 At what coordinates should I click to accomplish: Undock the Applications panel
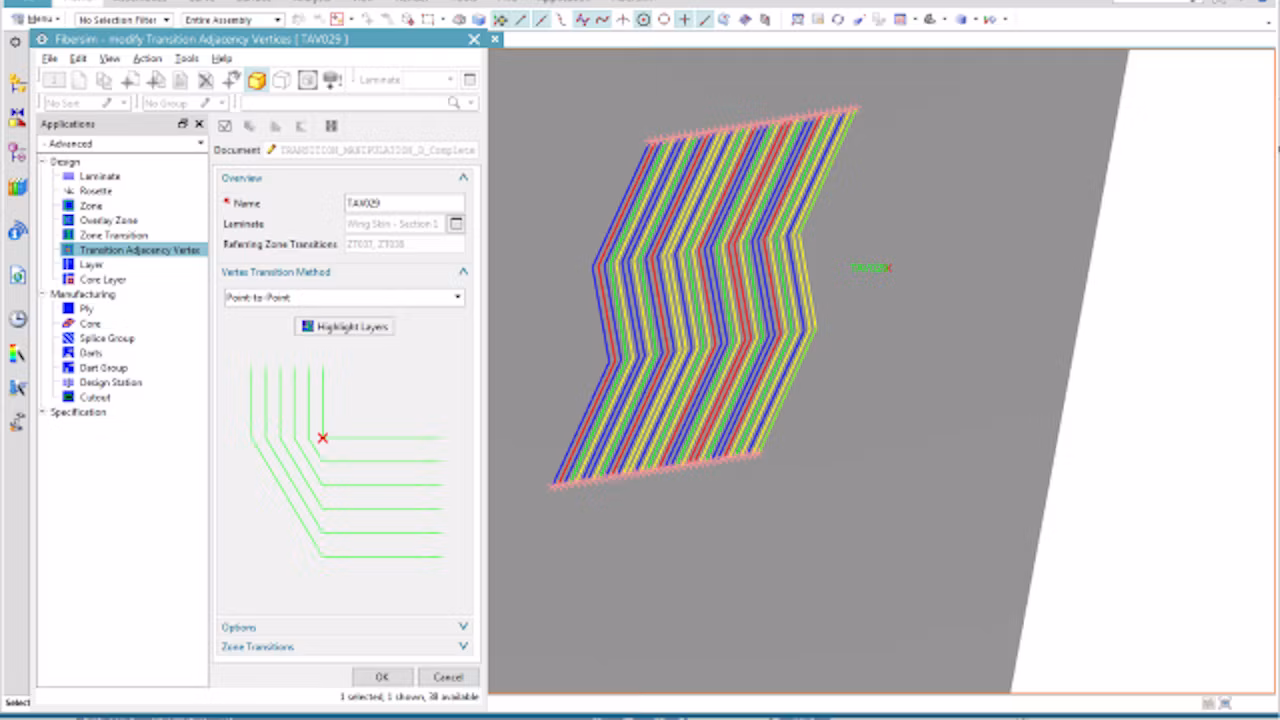182,124
